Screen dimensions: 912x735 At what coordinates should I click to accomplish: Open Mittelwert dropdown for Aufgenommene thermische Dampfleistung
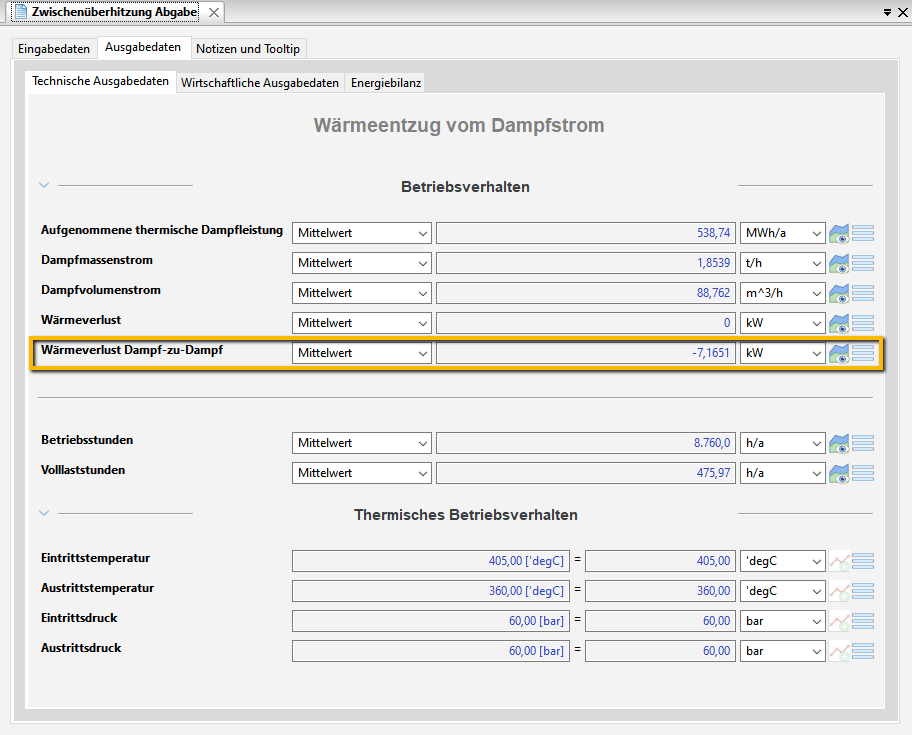click(x=362, y=233)
